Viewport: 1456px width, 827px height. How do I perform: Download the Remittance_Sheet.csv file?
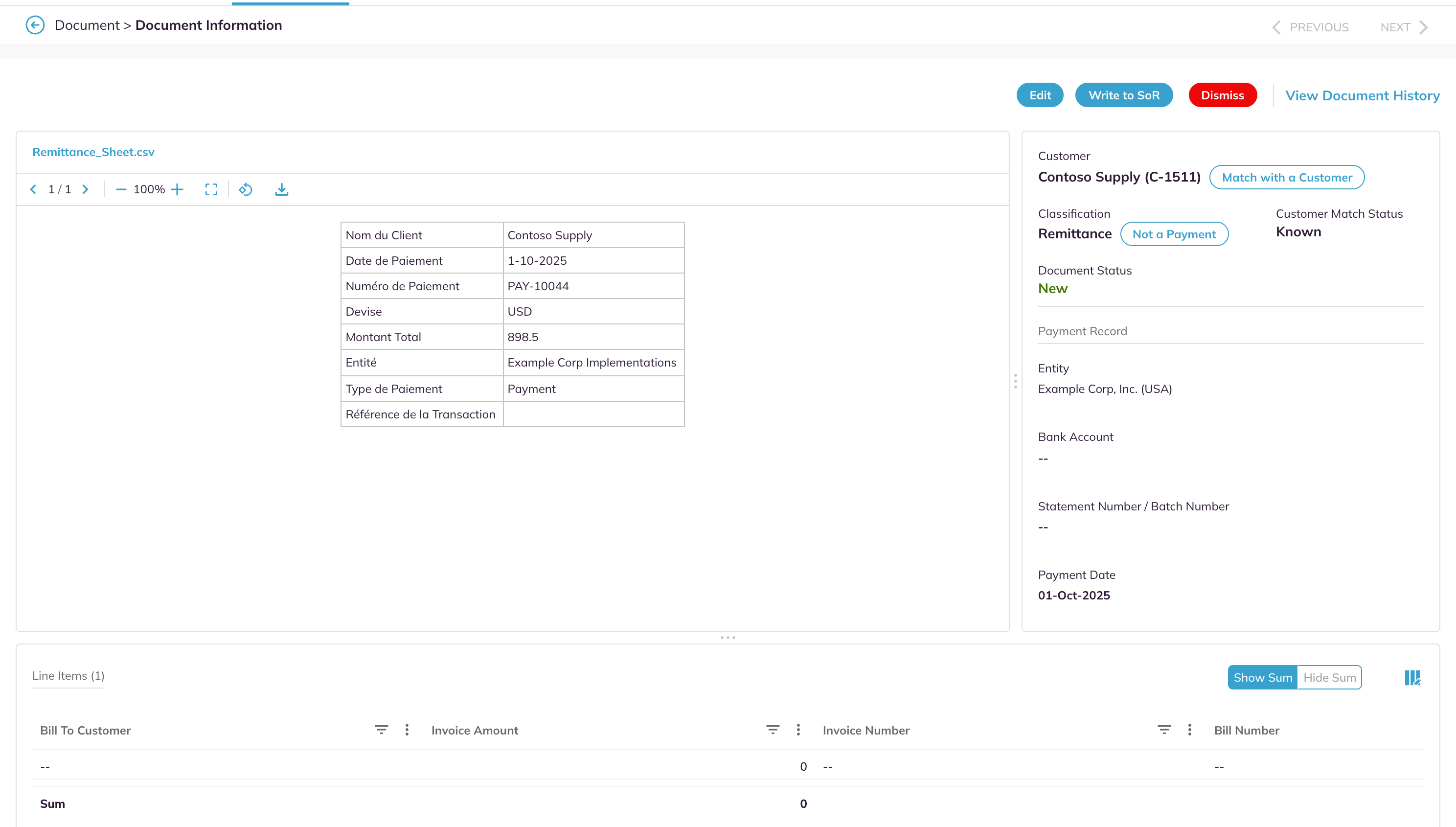[x=282, y=189]
